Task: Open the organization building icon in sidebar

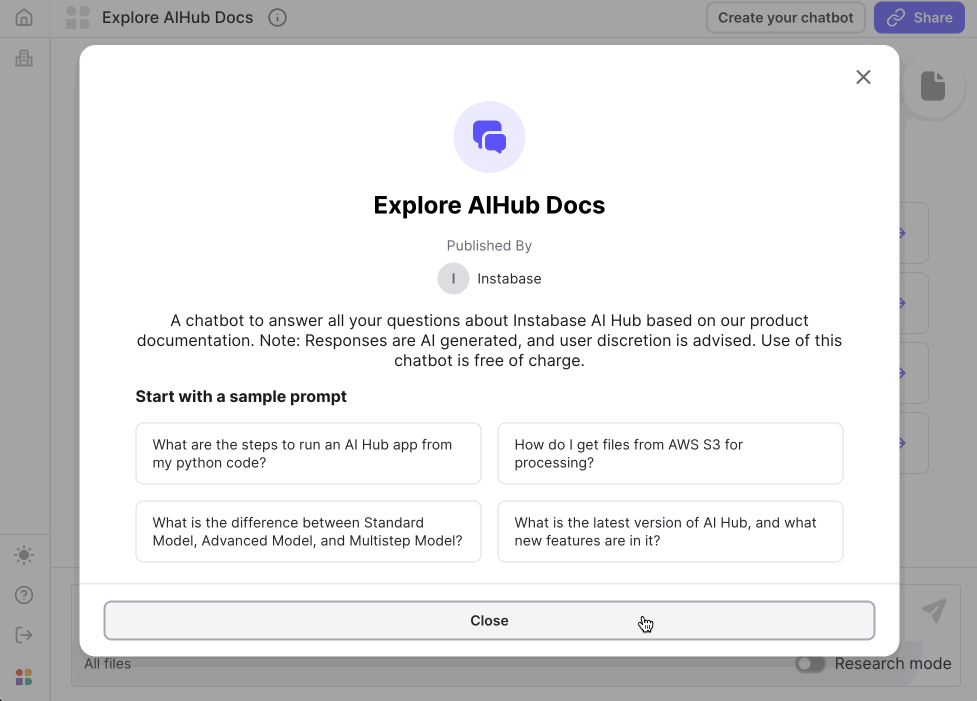Action: [x=24, y=58]
